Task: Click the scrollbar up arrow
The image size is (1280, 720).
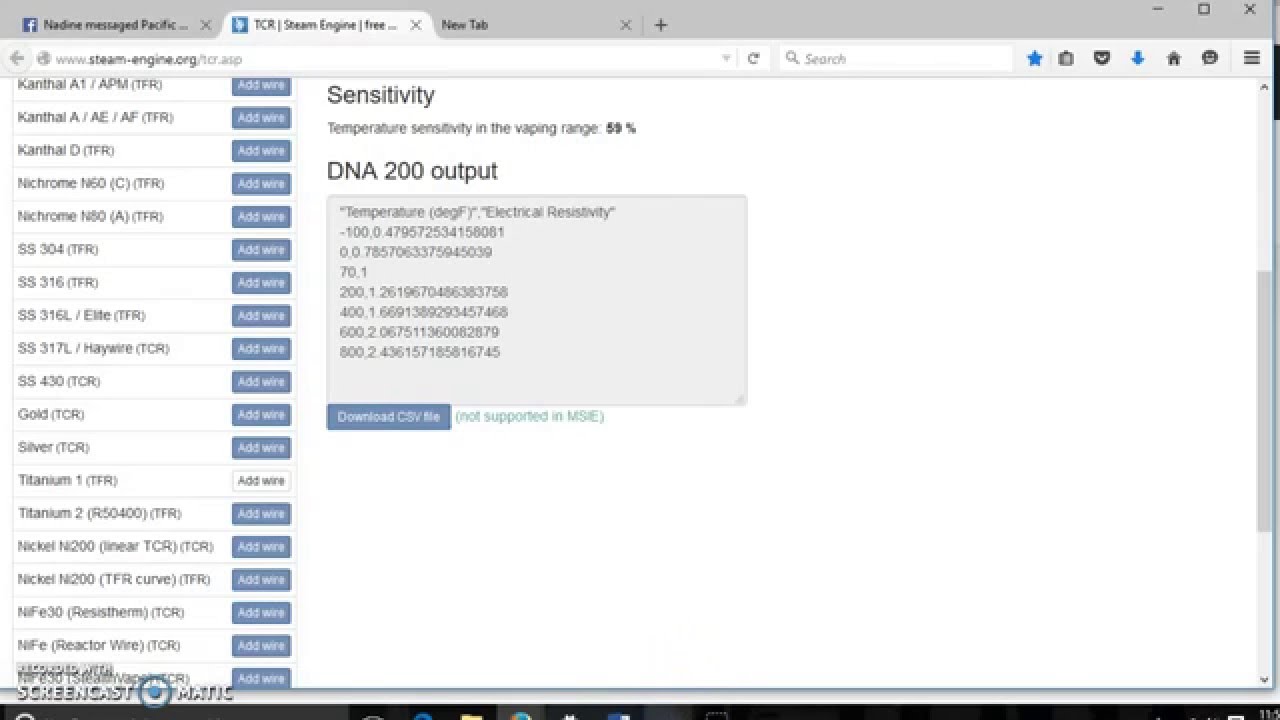Action: (x=1264, y=88)
